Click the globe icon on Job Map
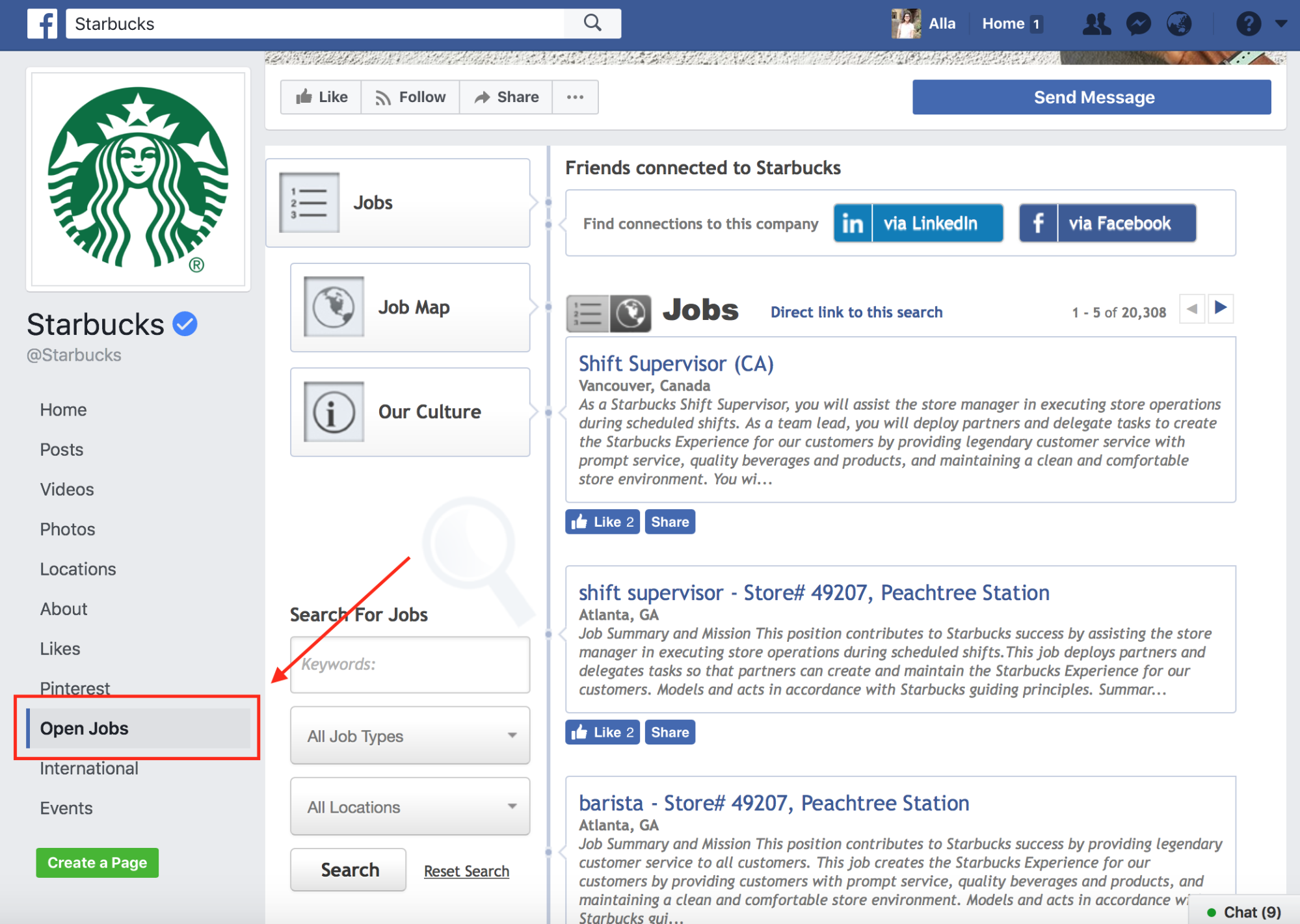Viewport: 1300px width, 924px height. pyautogui.click(x=334, y=307)
